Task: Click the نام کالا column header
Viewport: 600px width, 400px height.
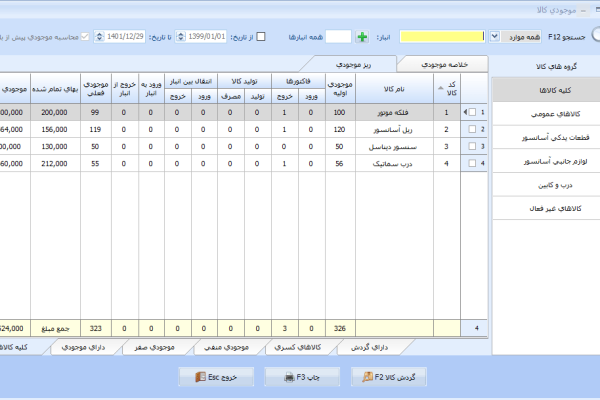Action: point(395,88)
